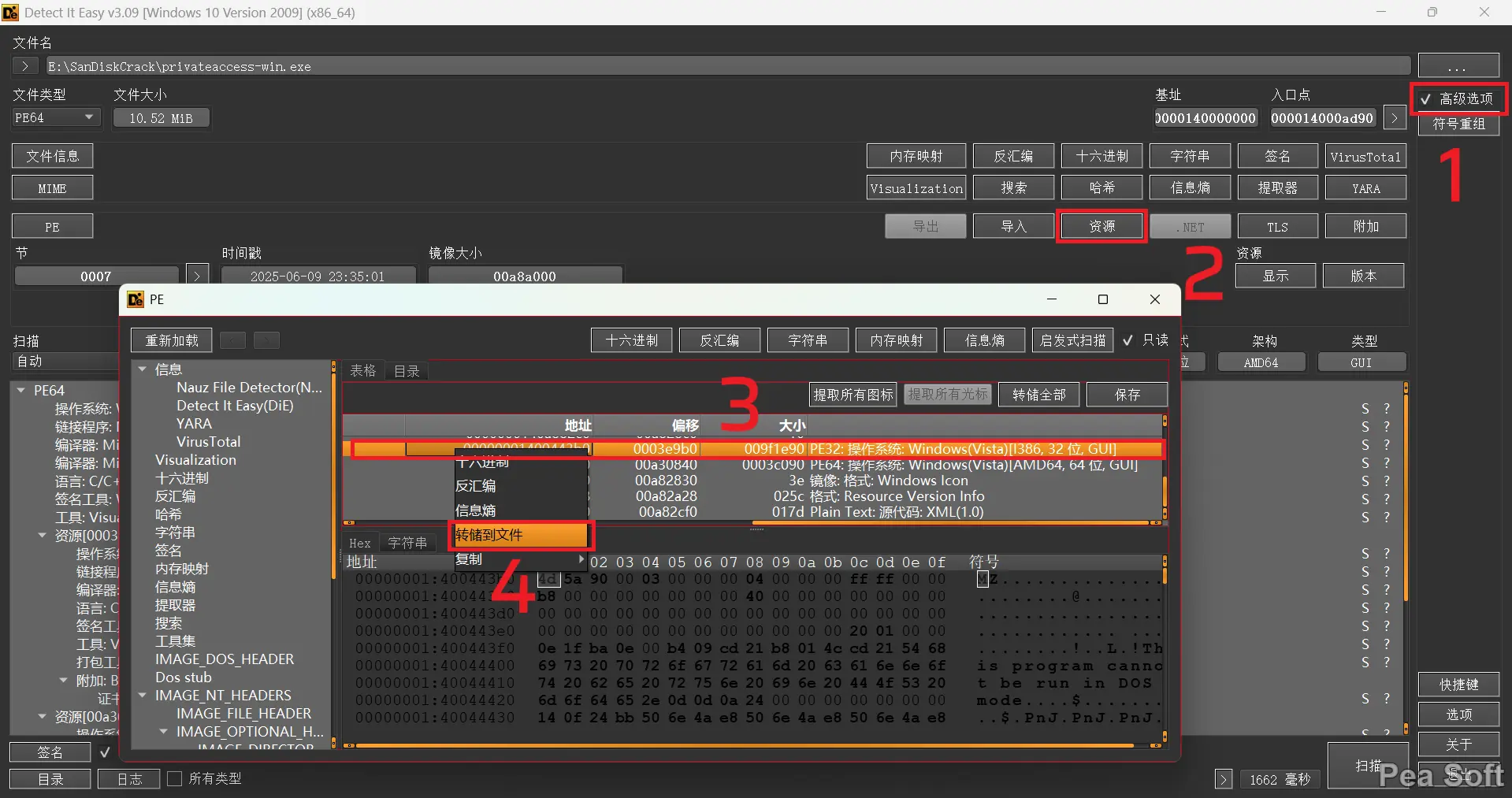Click the 导入 button
The image size is (1512, 798).
coord(1013,227)
